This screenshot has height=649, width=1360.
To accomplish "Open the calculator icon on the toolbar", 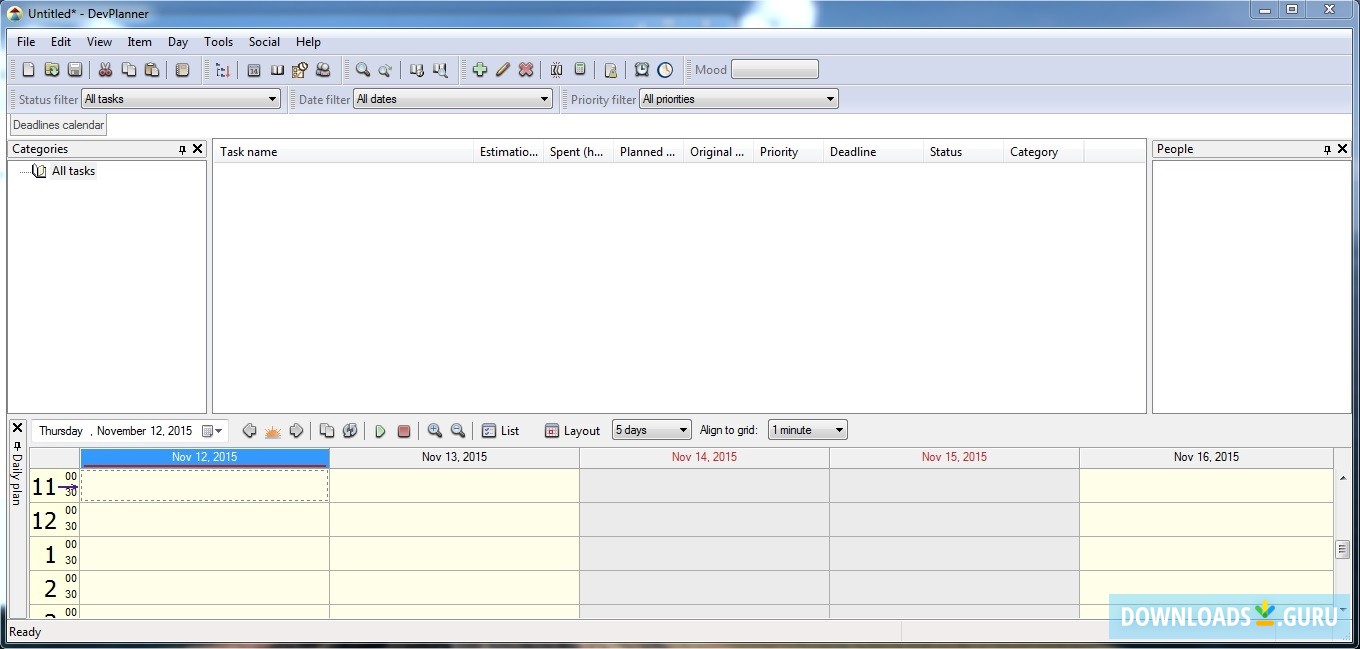I will click(x=581, y=69).
